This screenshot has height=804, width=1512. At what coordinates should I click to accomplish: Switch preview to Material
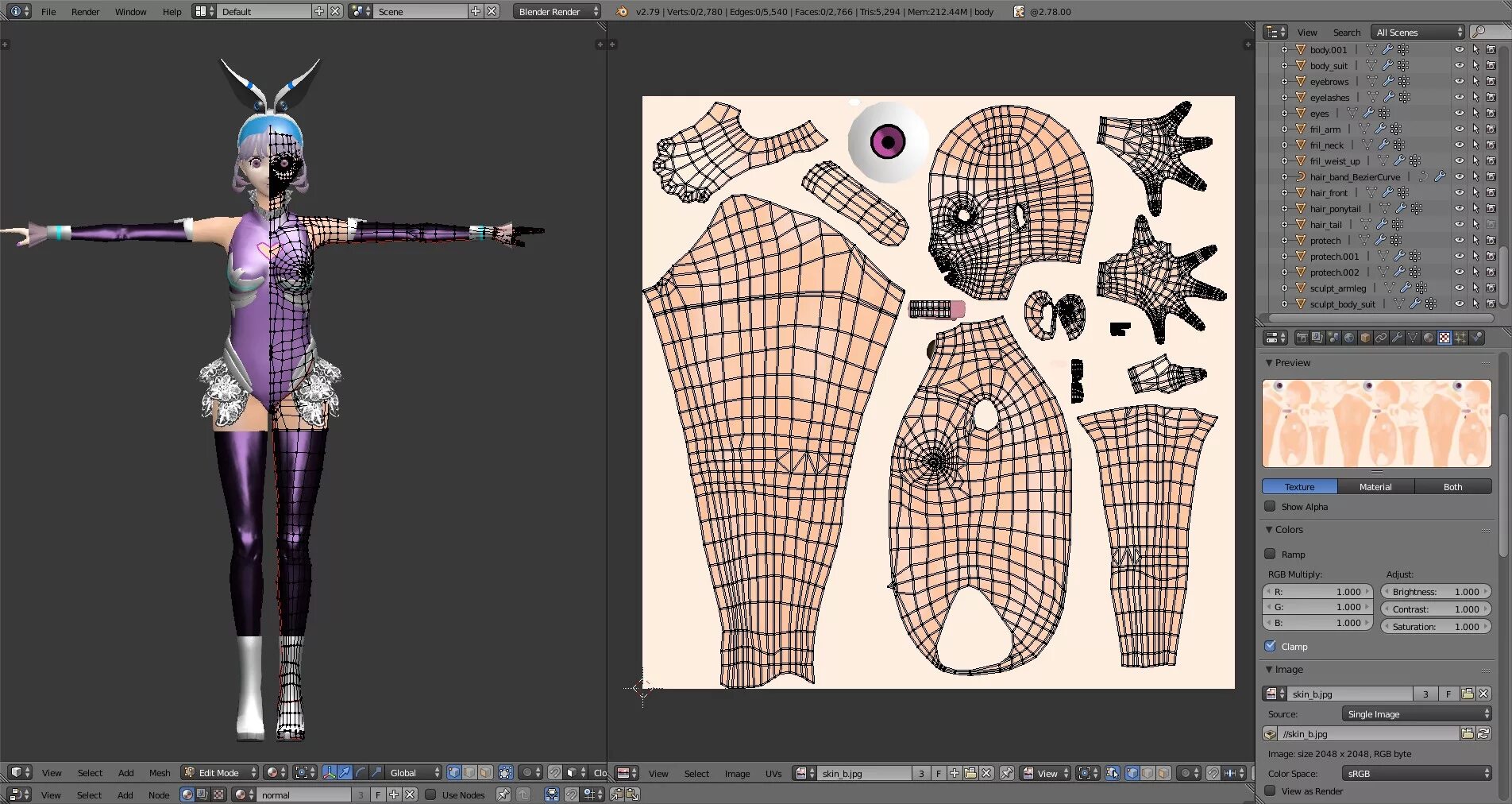[x=1375, y=486]
